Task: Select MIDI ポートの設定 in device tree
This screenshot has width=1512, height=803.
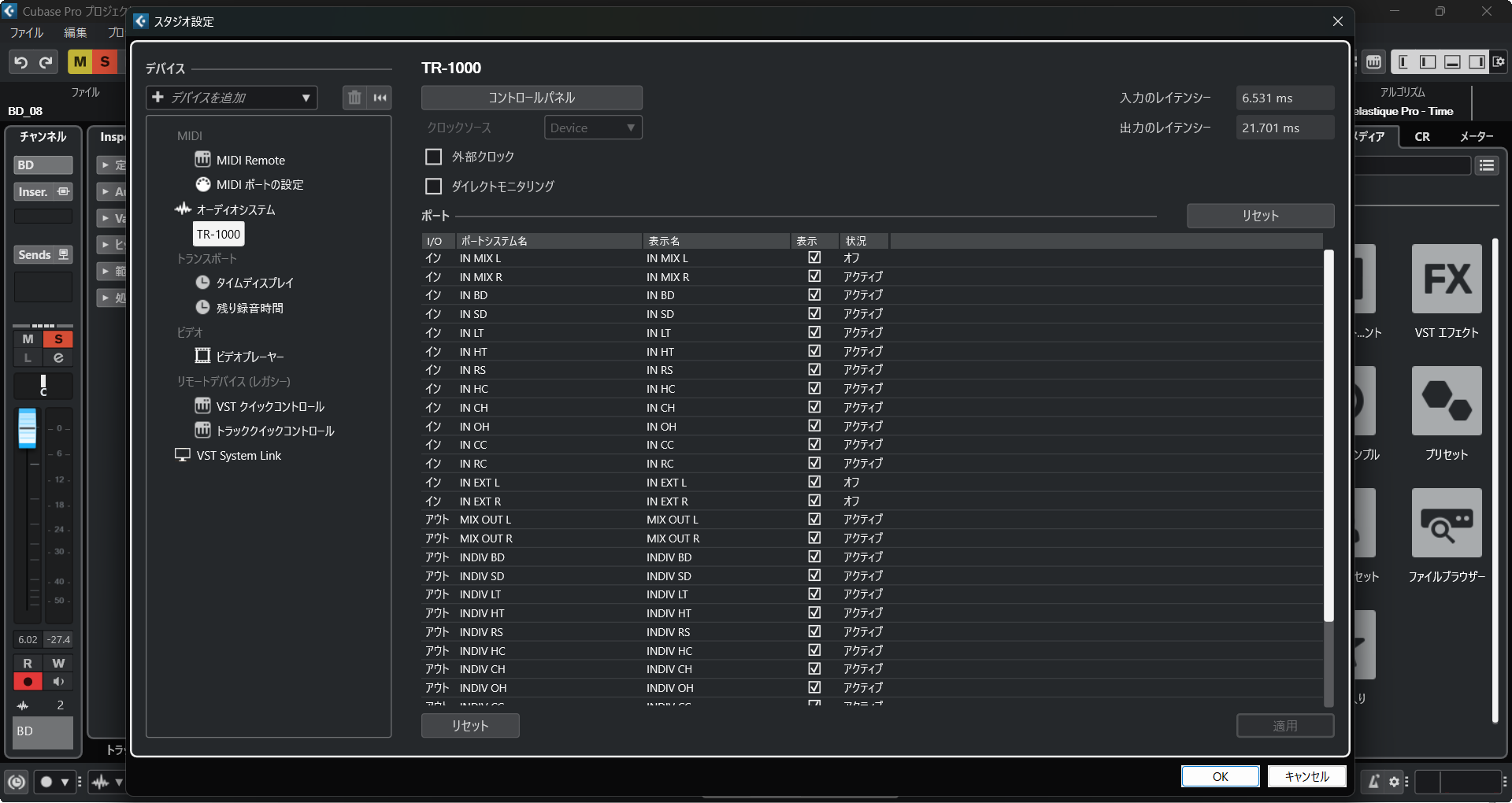Action: (x=259, y=184)
